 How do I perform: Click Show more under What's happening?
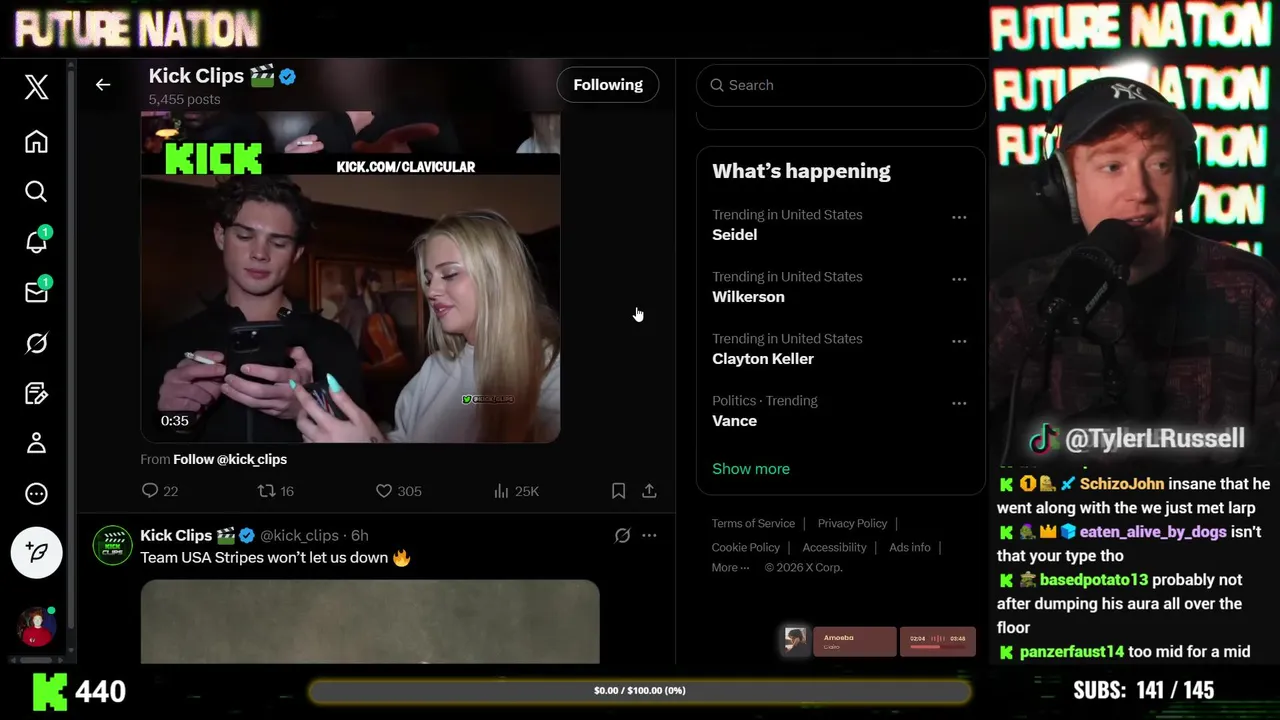[x=751, y=469]
